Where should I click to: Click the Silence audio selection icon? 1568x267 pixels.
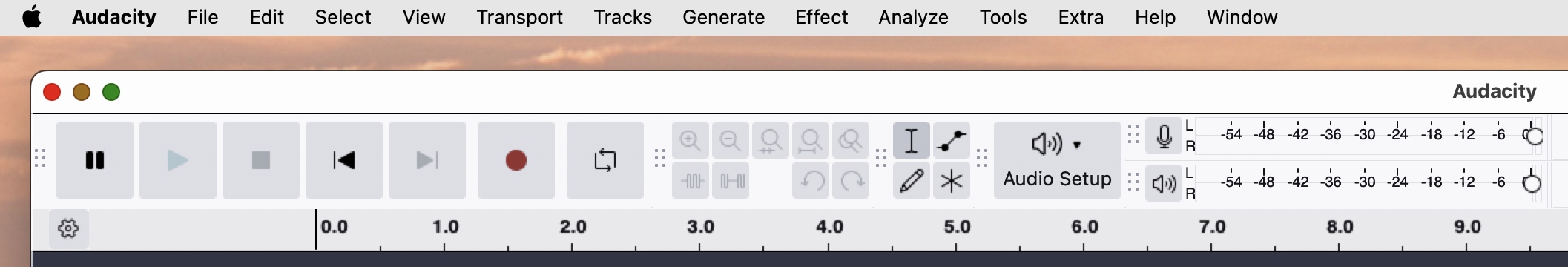(x=731, y=180)
